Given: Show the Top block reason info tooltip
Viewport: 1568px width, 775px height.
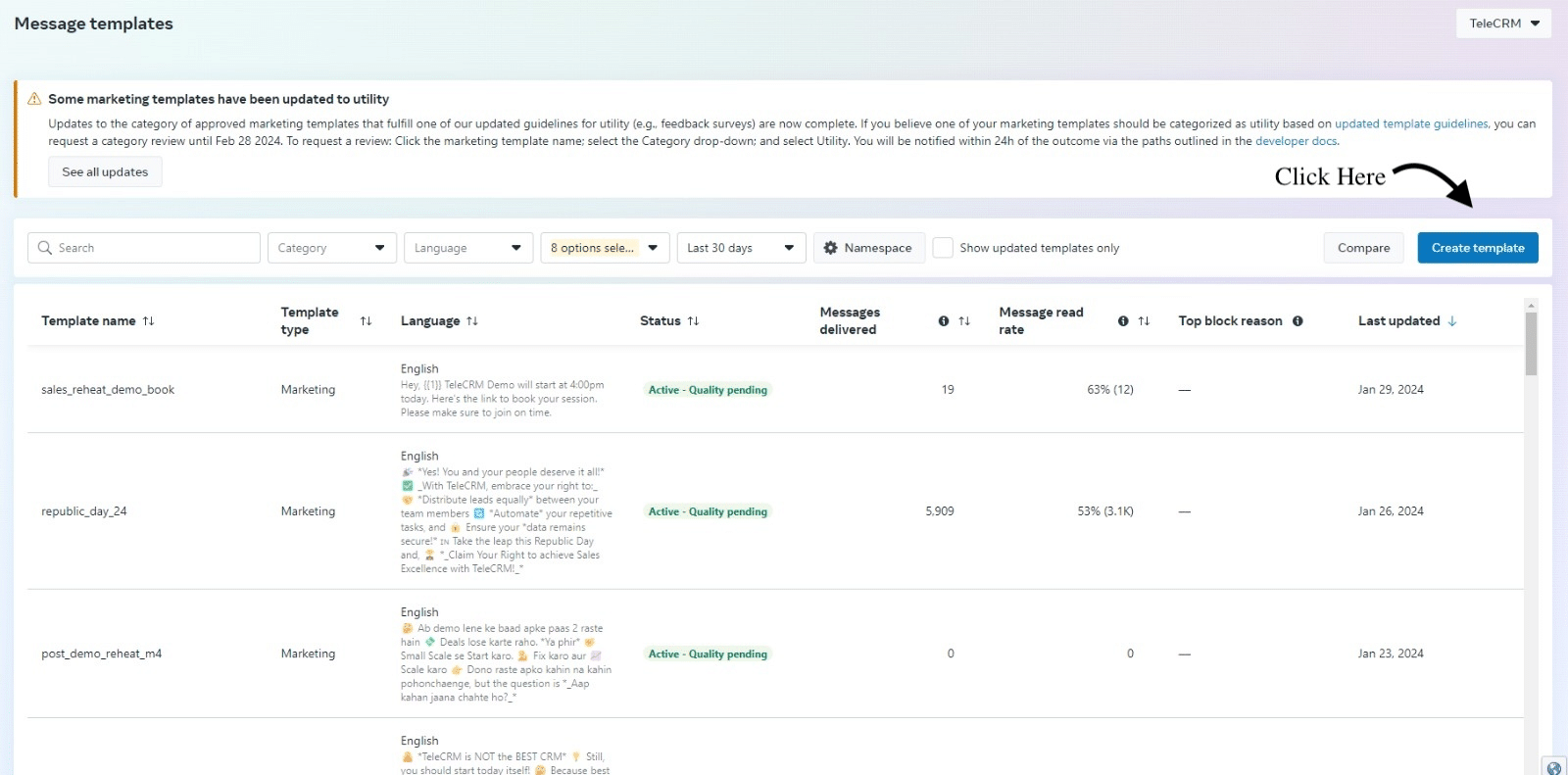Looking at the screenshot, I should [1298, 321].
